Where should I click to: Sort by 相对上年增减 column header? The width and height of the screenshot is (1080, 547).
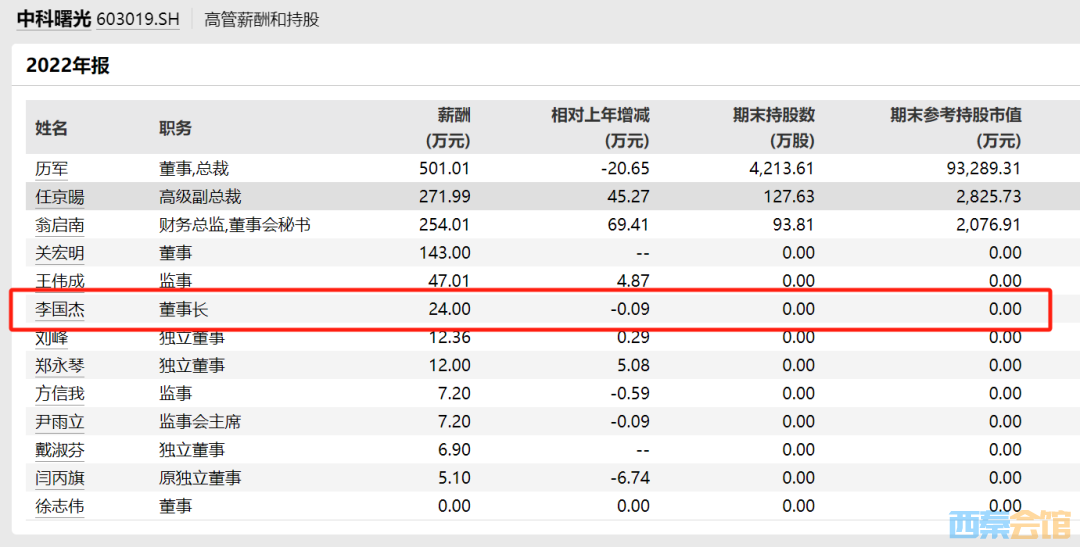600,127
